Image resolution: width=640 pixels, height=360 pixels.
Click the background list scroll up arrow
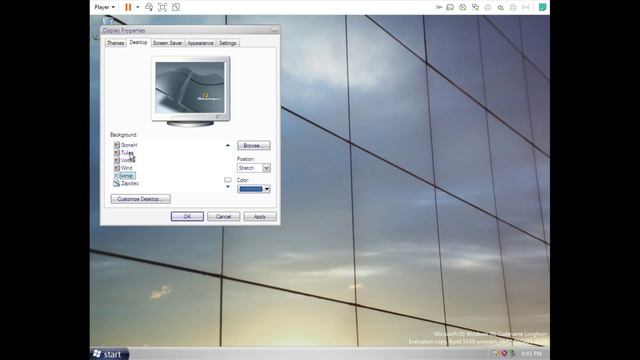228,145
